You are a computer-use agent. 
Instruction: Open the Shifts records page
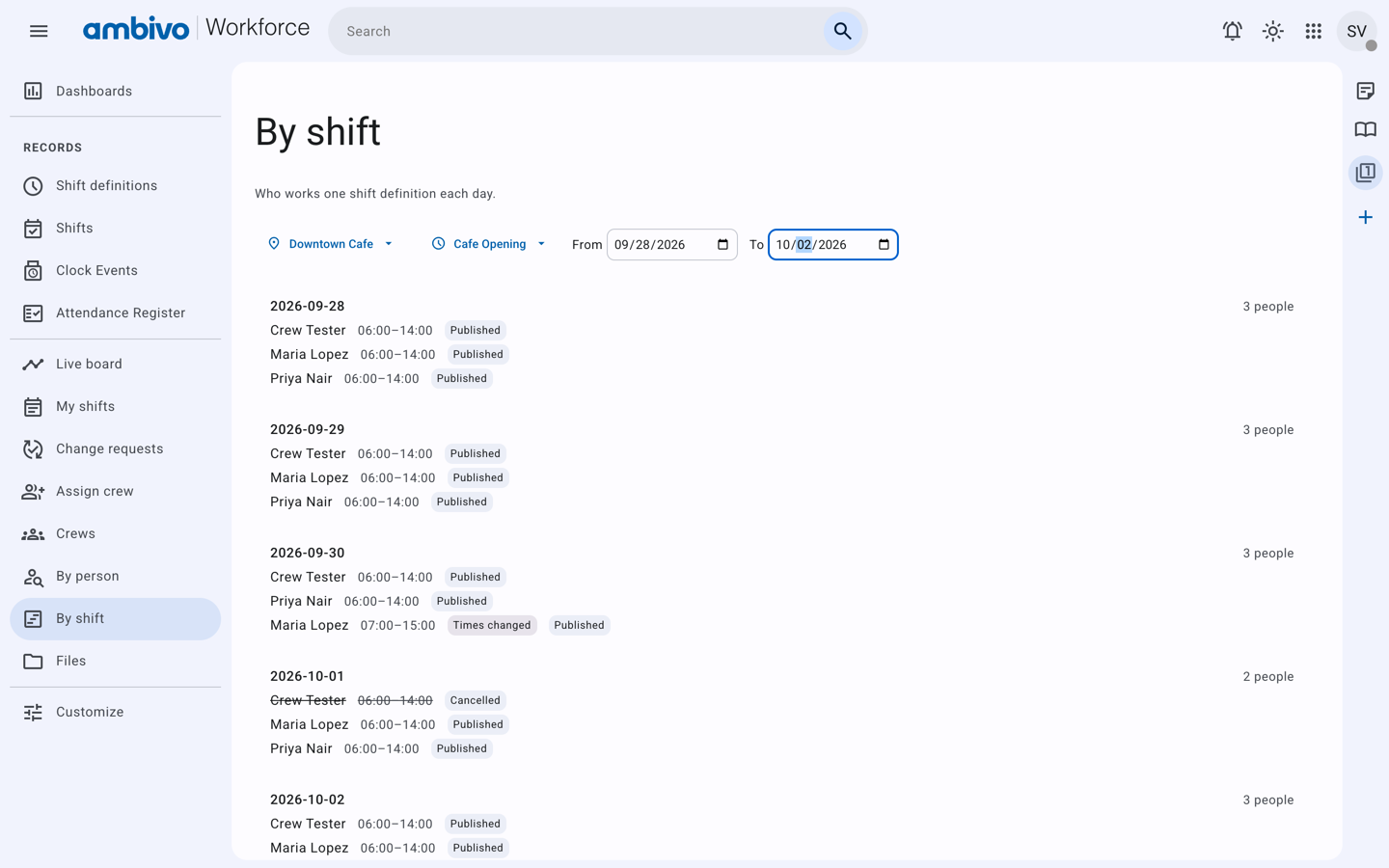(x=116, y=228)
